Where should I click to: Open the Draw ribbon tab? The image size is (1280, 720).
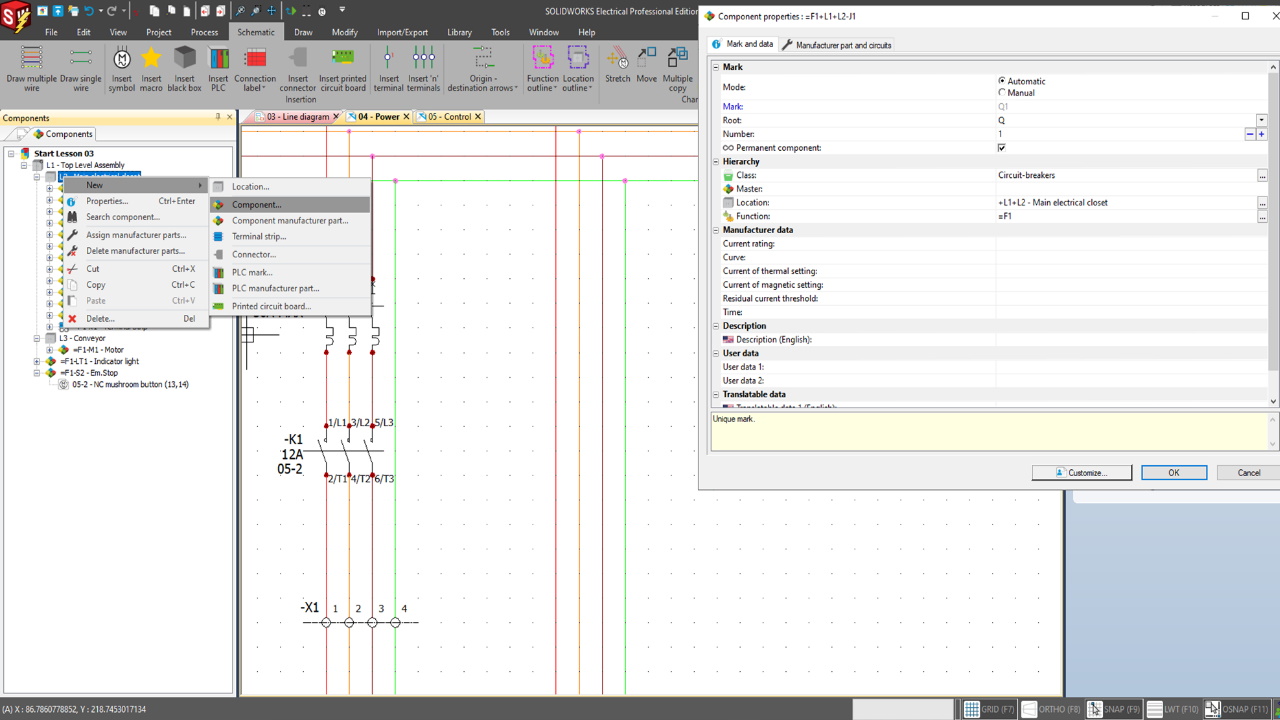tap(303, 32)
